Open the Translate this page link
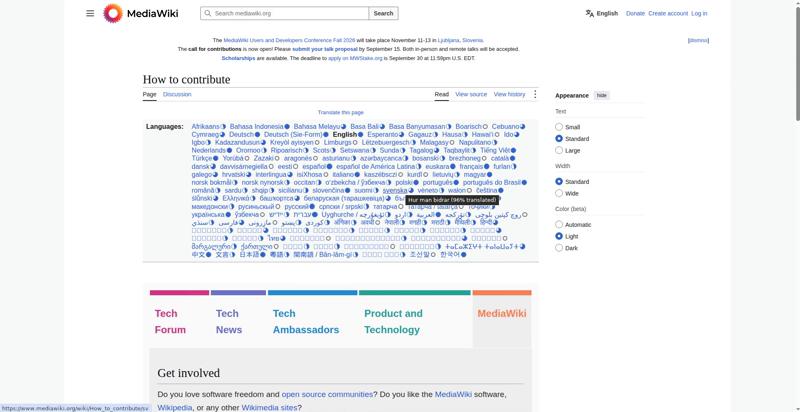 point(340,112)
